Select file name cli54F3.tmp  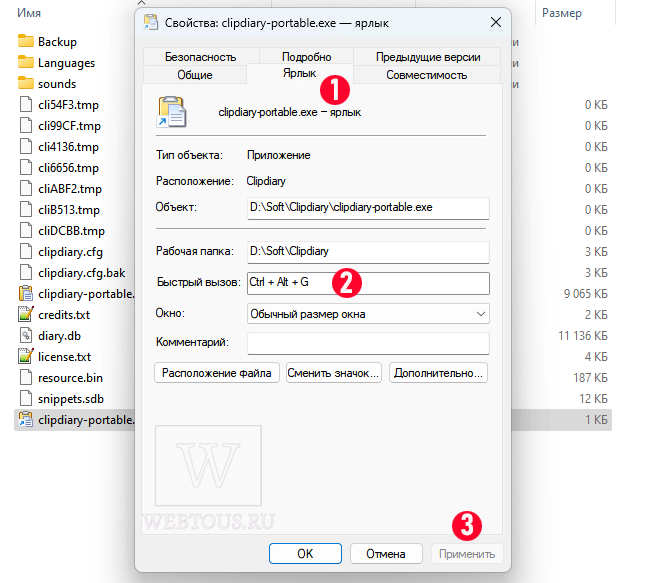coord(69,105)
